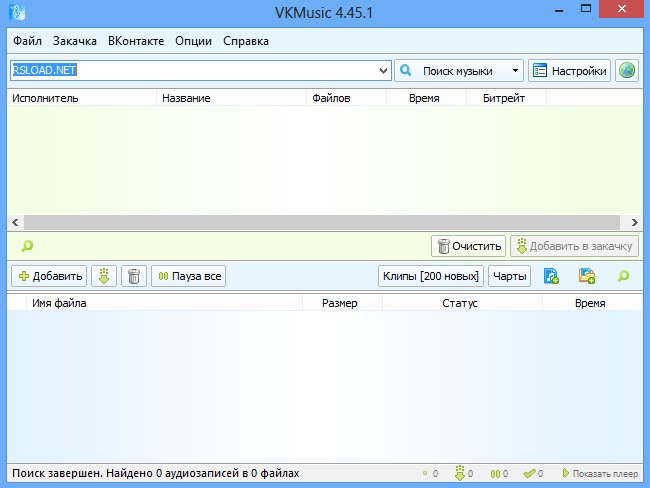Click the trash bin icon in download toolbar
This screenshot has height=488, width=650.
pyautogui.click(x=134, y=276)
